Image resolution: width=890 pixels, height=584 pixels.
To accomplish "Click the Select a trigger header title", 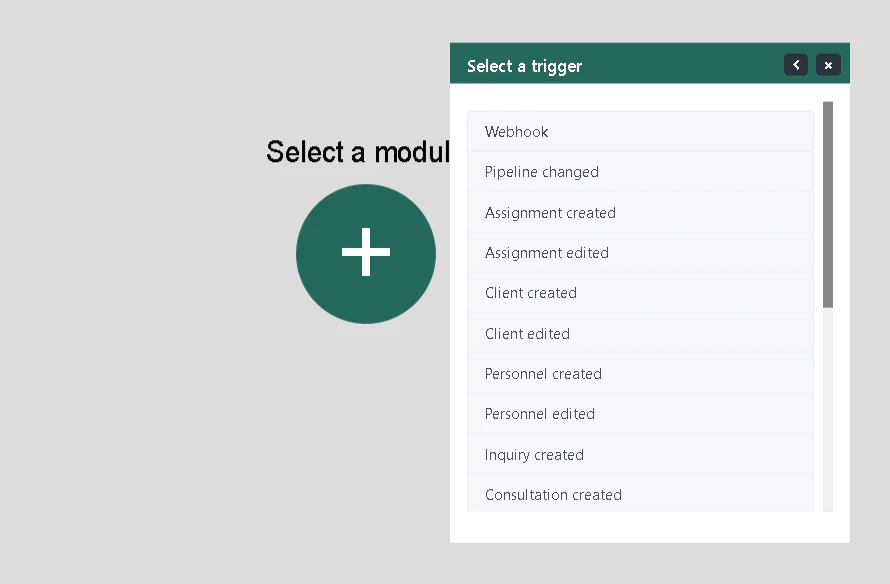I will [524, 66].
